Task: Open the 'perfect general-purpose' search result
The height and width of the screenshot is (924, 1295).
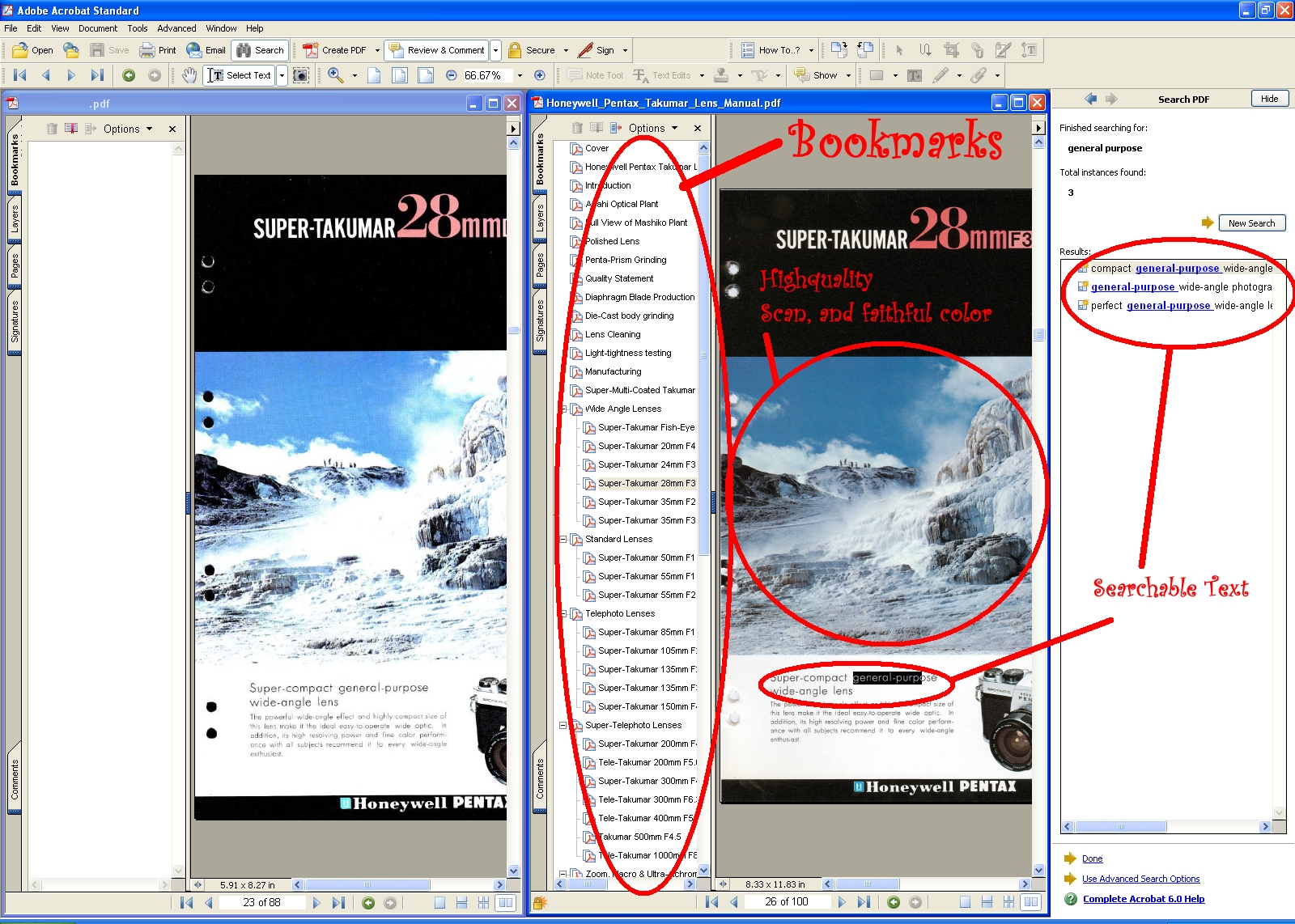Action: point(1175,306)
